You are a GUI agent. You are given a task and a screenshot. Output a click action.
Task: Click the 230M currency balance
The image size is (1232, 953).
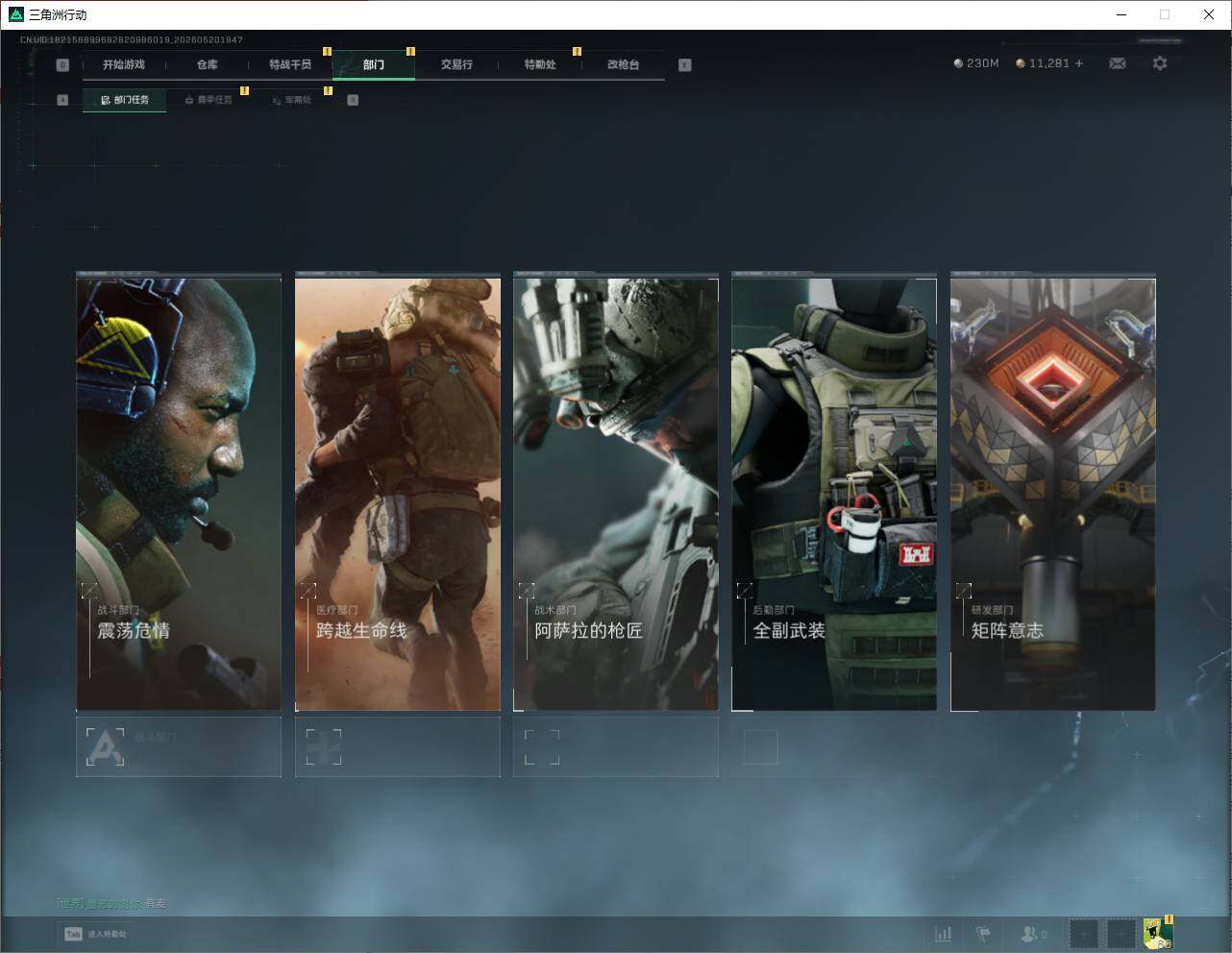coord(976,63)
